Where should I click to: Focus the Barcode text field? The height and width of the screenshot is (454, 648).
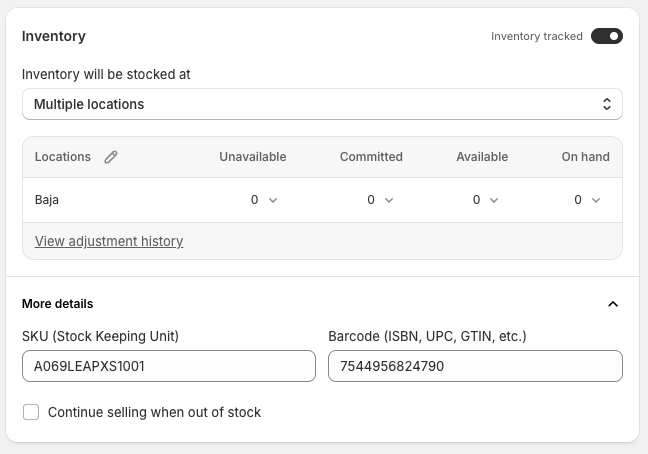[475, 366]
